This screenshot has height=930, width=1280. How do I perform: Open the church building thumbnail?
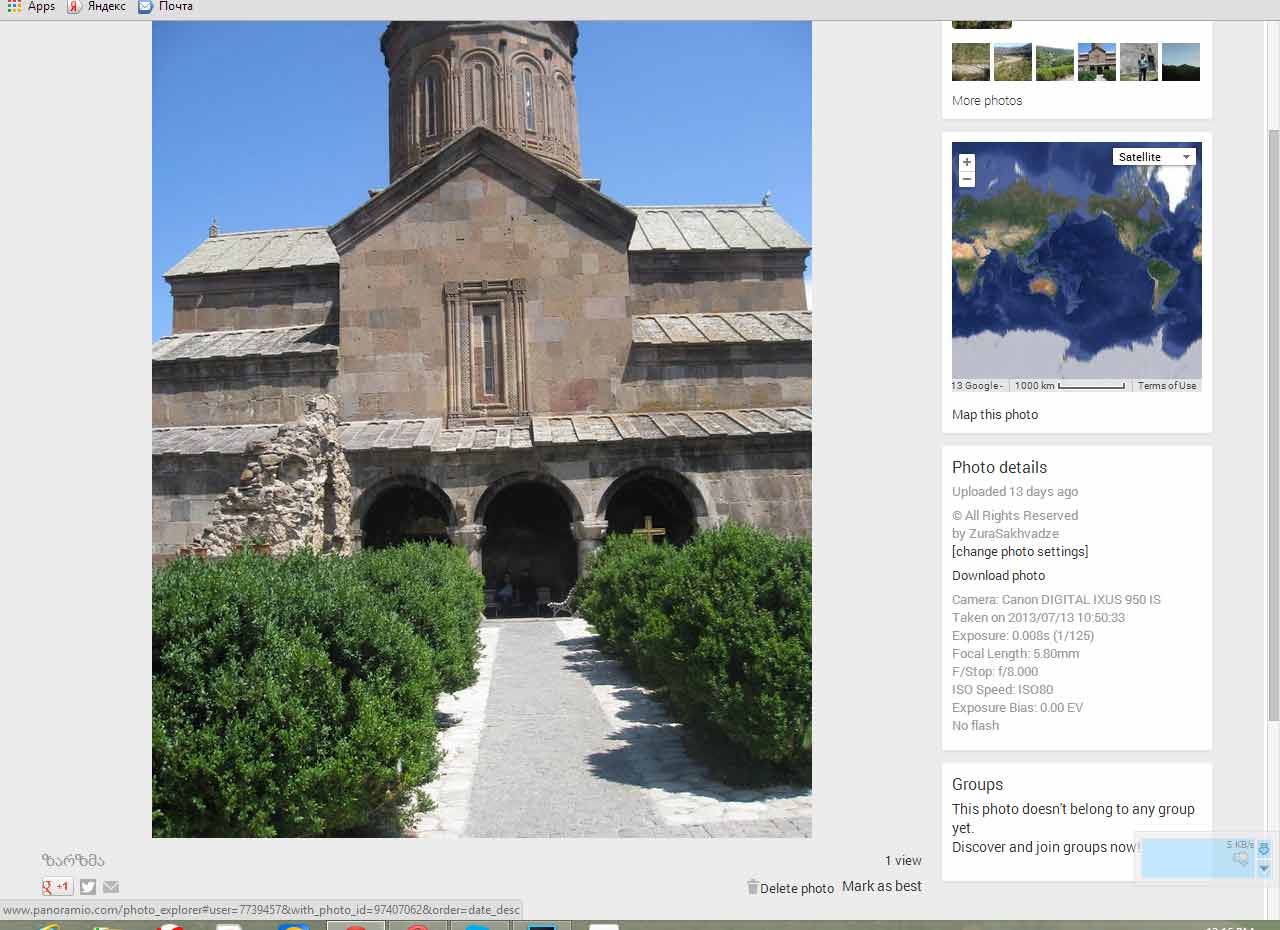(x=1096, y=62)
